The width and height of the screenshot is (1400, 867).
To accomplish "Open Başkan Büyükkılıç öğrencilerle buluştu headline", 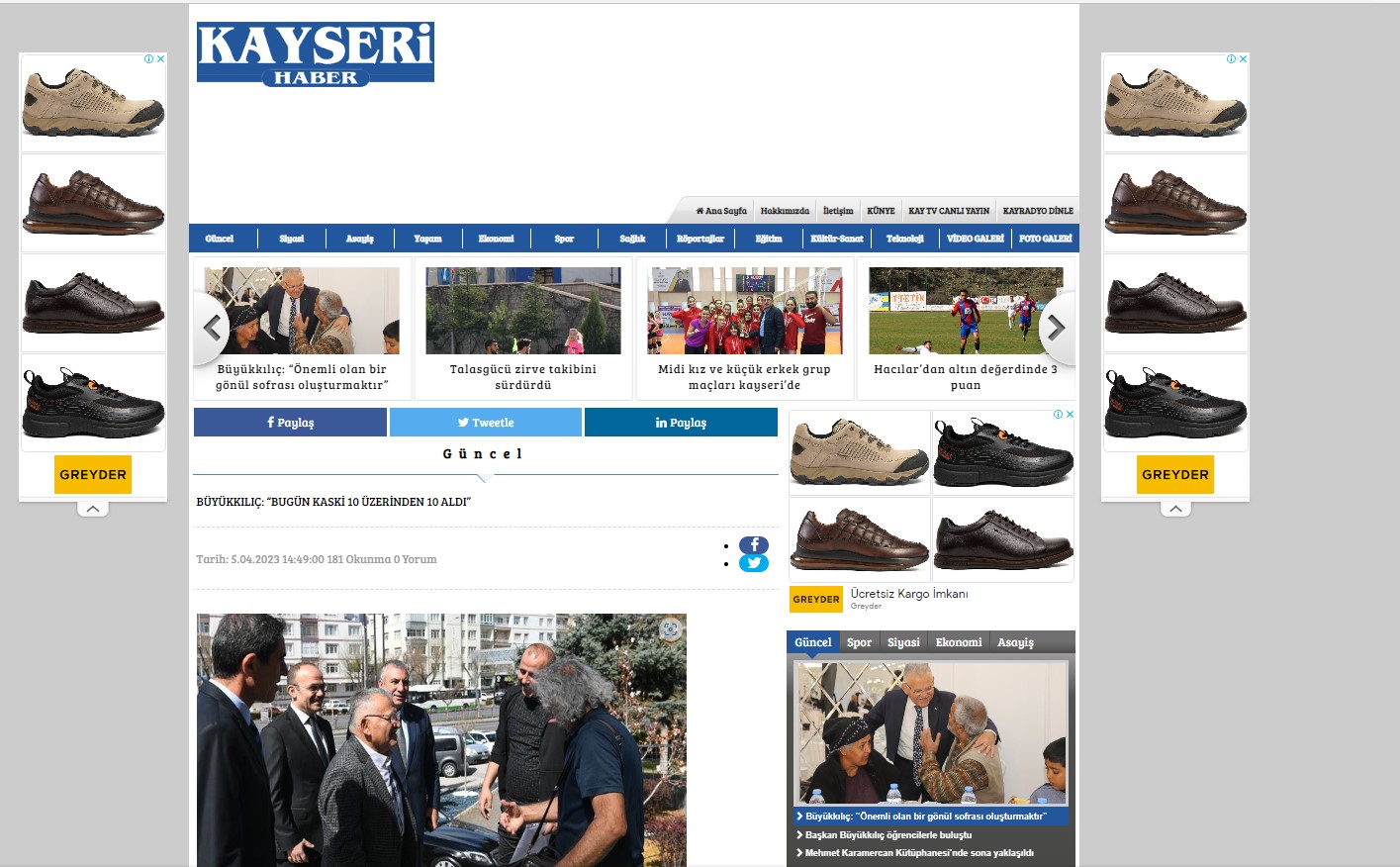I will (x=887, y=835).
